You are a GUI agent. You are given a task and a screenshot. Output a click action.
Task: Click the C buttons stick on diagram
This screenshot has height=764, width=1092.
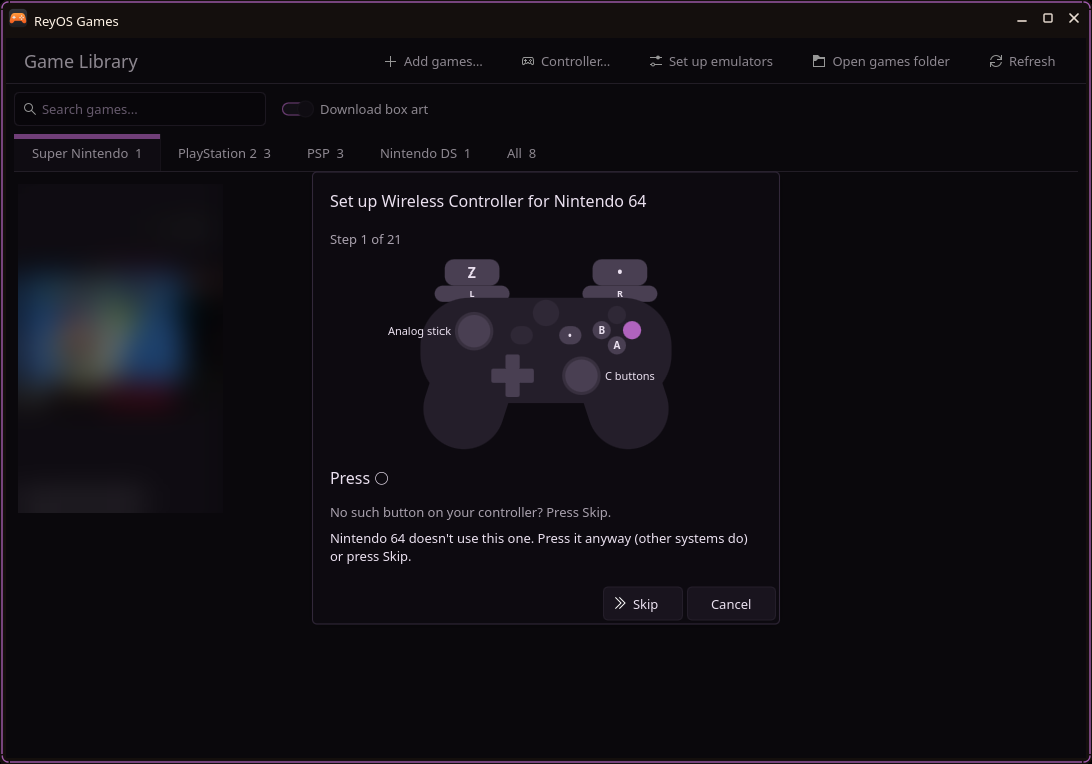tap(581, 376)
